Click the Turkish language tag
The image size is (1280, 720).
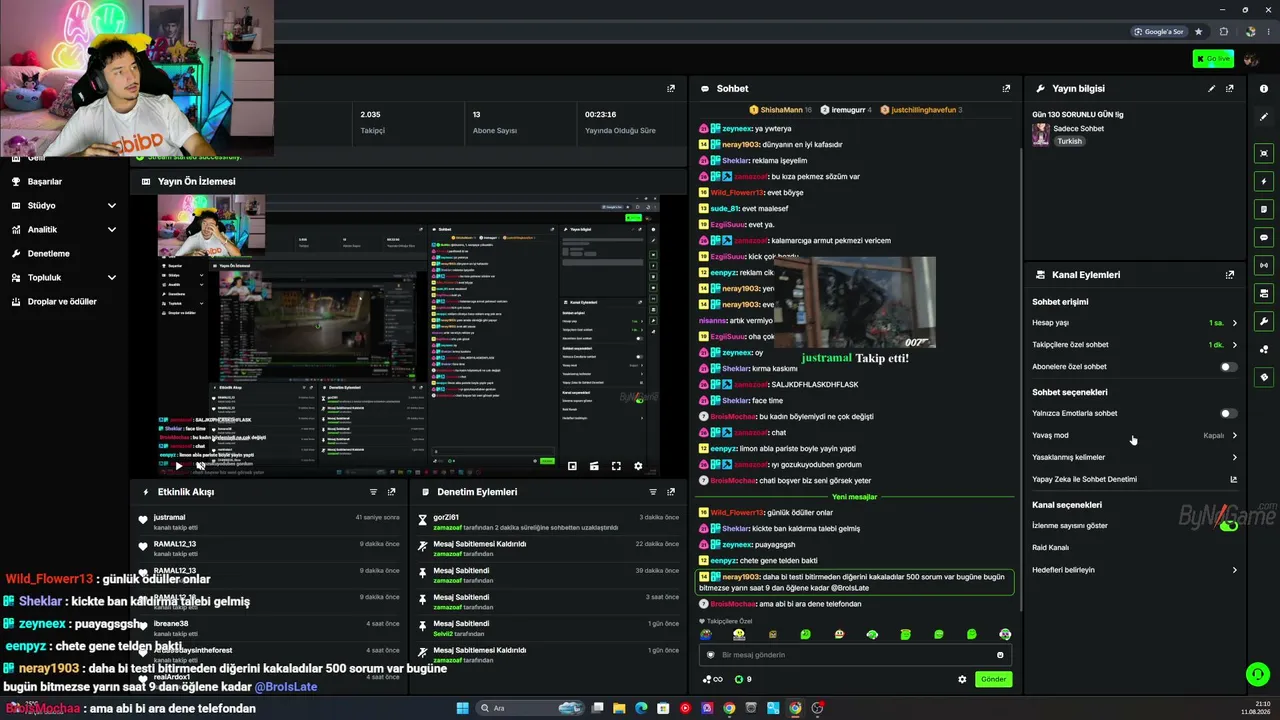point(1069,142)
